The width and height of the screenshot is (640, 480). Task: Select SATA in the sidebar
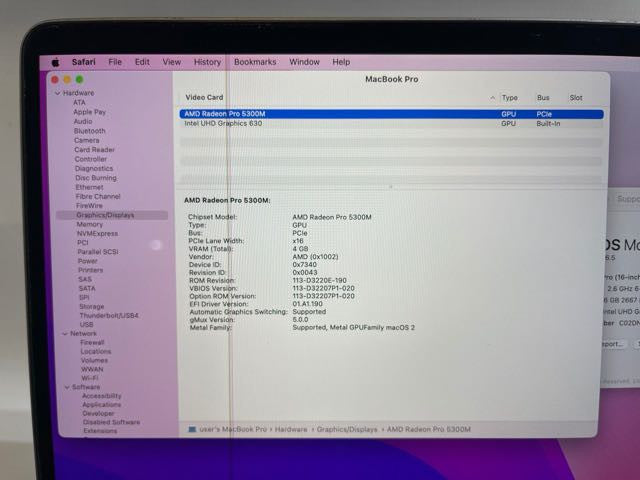[x=87, y=288]
